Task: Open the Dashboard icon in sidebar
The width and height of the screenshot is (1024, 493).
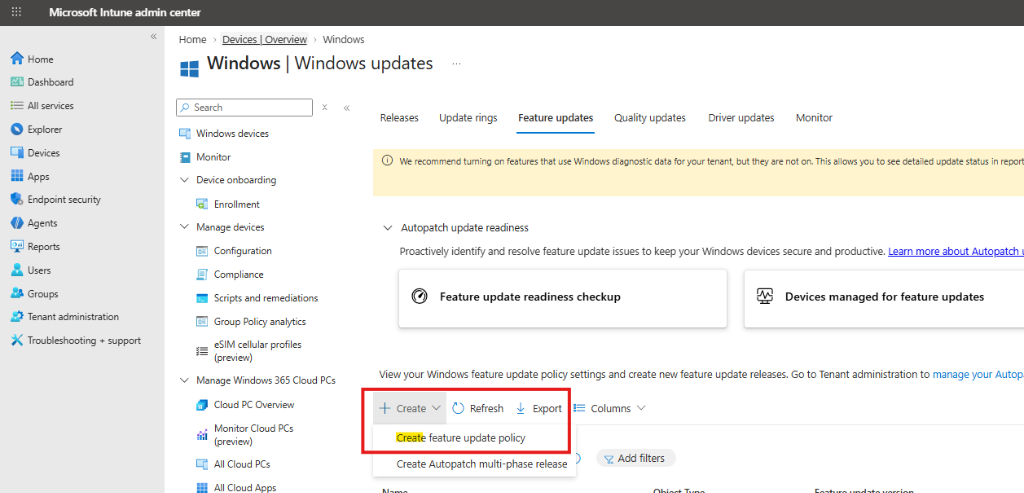Action: coord(17,82)
